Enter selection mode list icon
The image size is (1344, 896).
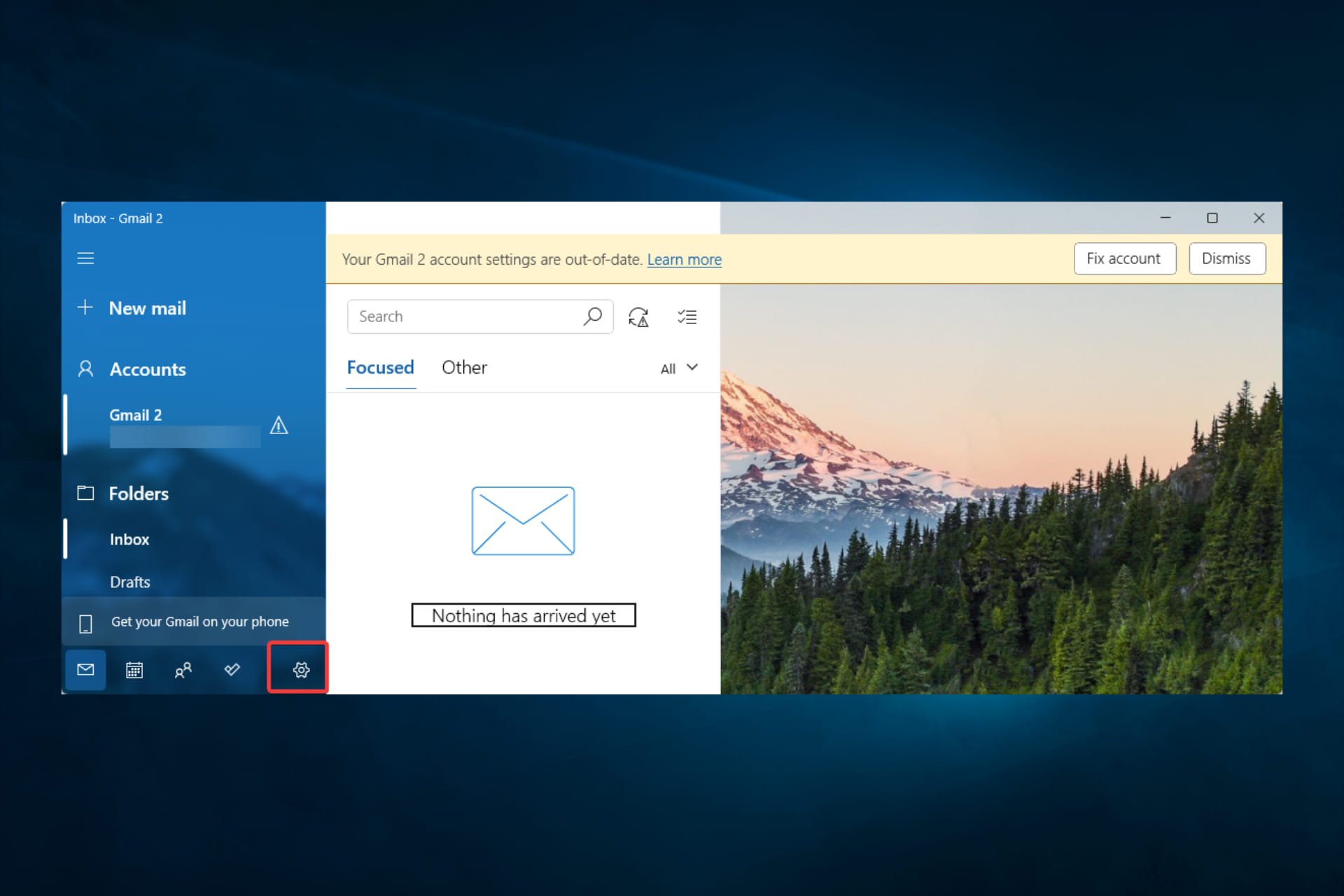pyautogui.click(x=687, y=317)
